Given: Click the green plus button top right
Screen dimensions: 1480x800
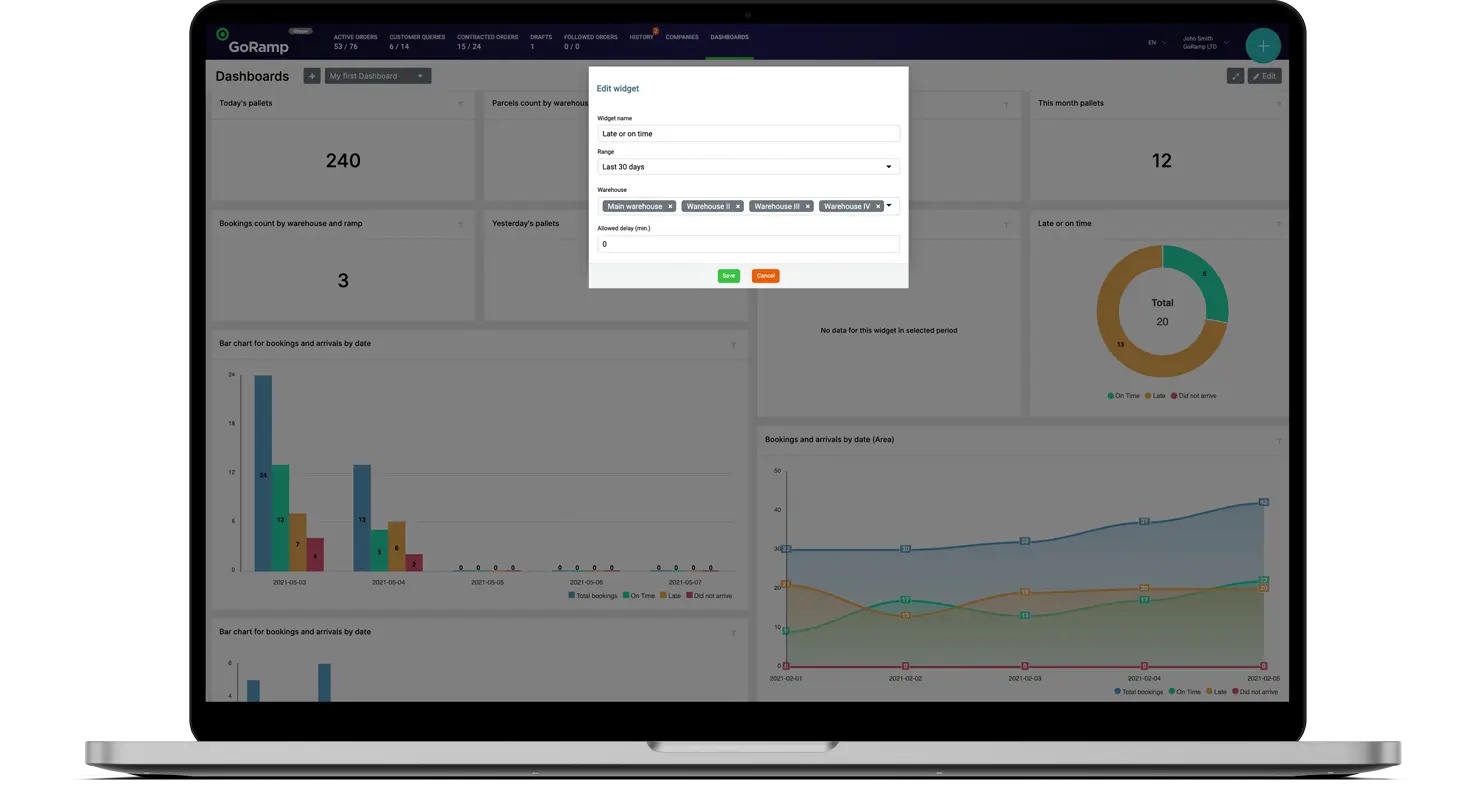Looking at the screenshot, I should coord(1263,45).
